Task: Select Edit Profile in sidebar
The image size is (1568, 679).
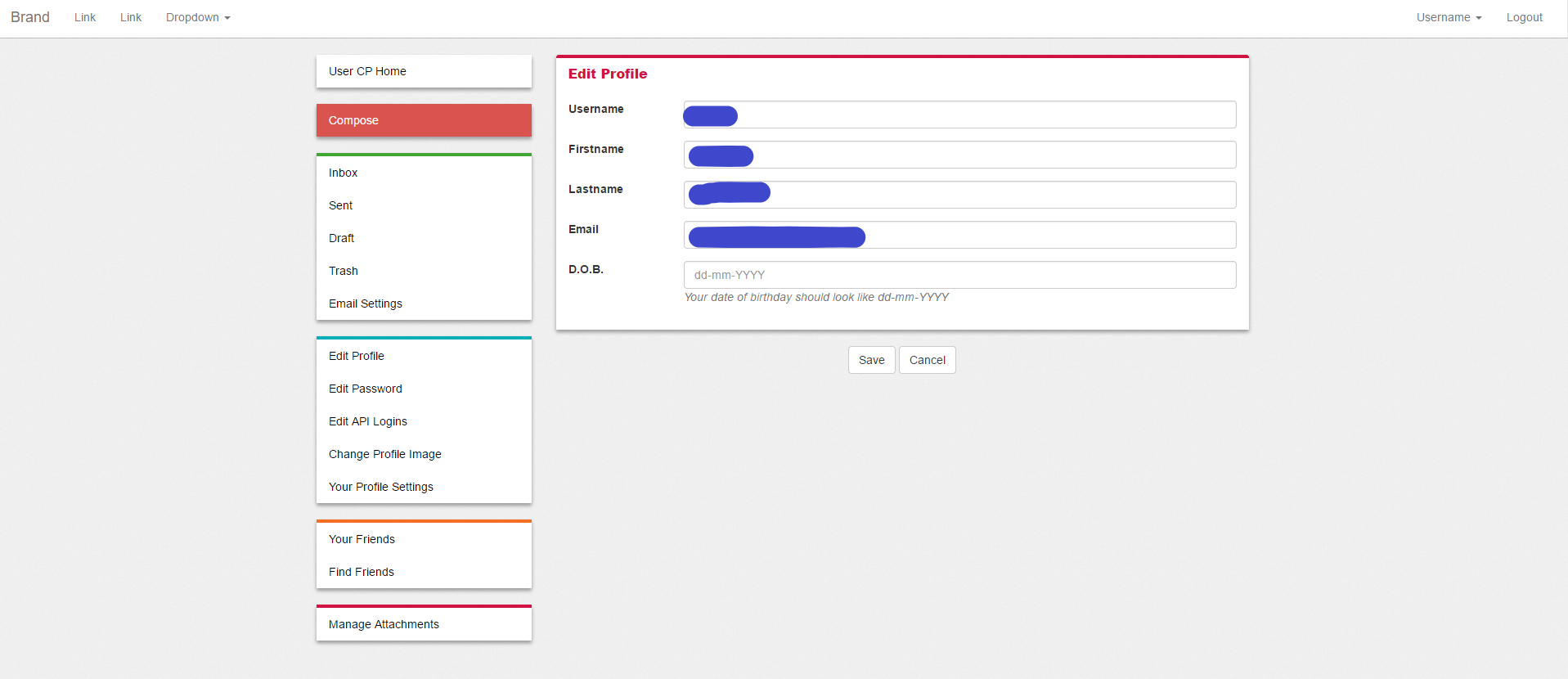Action: coord(424,356)
